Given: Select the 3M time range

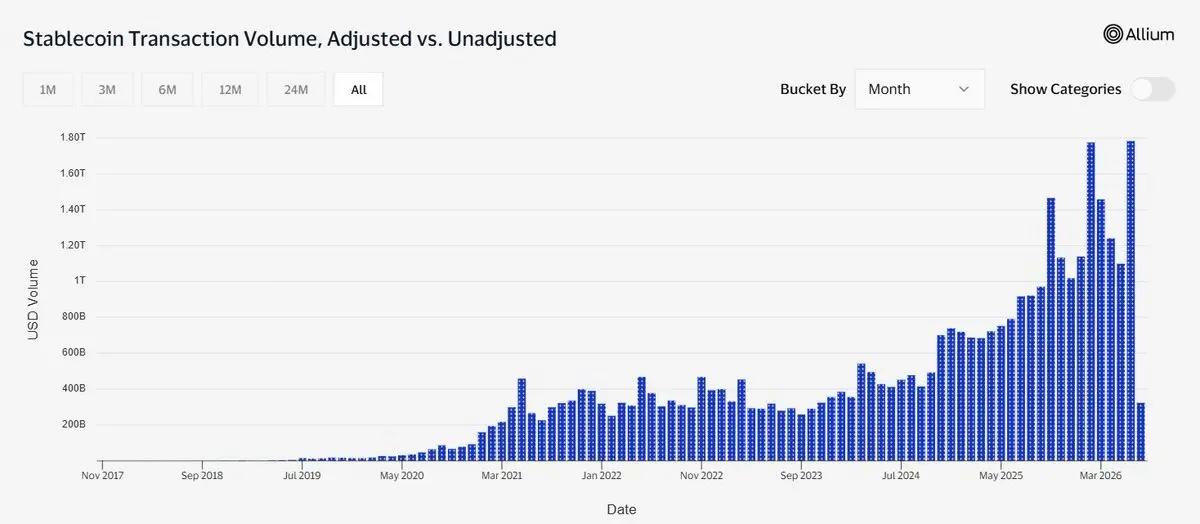Looking at the screenshot, I should point(107,89).
